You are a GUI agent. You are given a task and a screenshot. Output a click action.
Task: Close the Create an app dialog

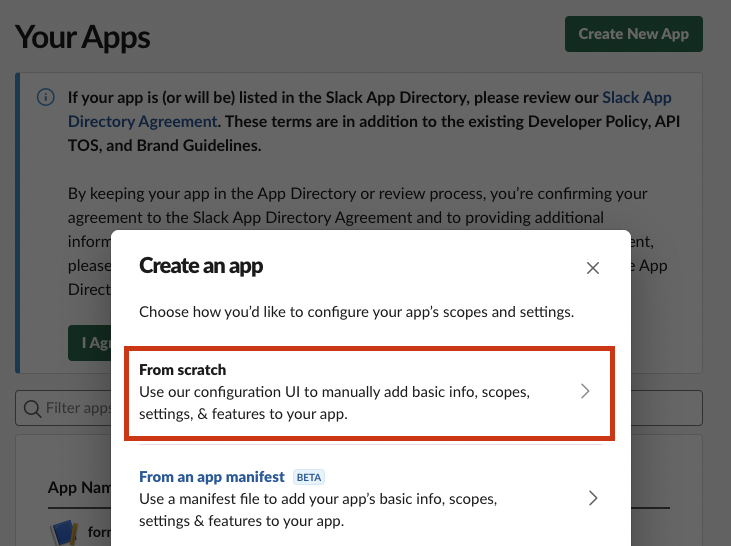coord(593,268)
